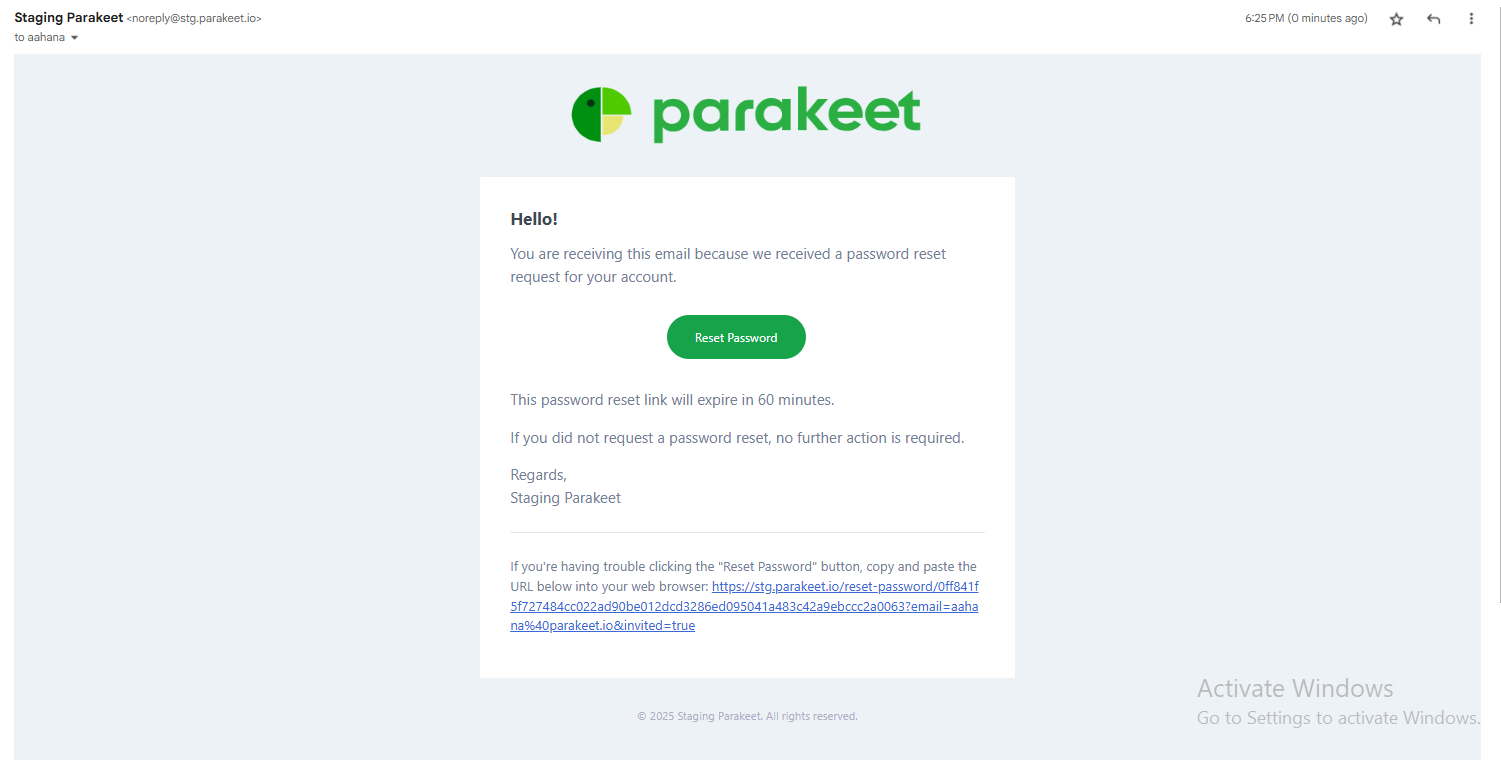Click the vertical scrollbar at the right edge
Viewport: 1501px width, 760px height.
click(x=1497, y=300)
